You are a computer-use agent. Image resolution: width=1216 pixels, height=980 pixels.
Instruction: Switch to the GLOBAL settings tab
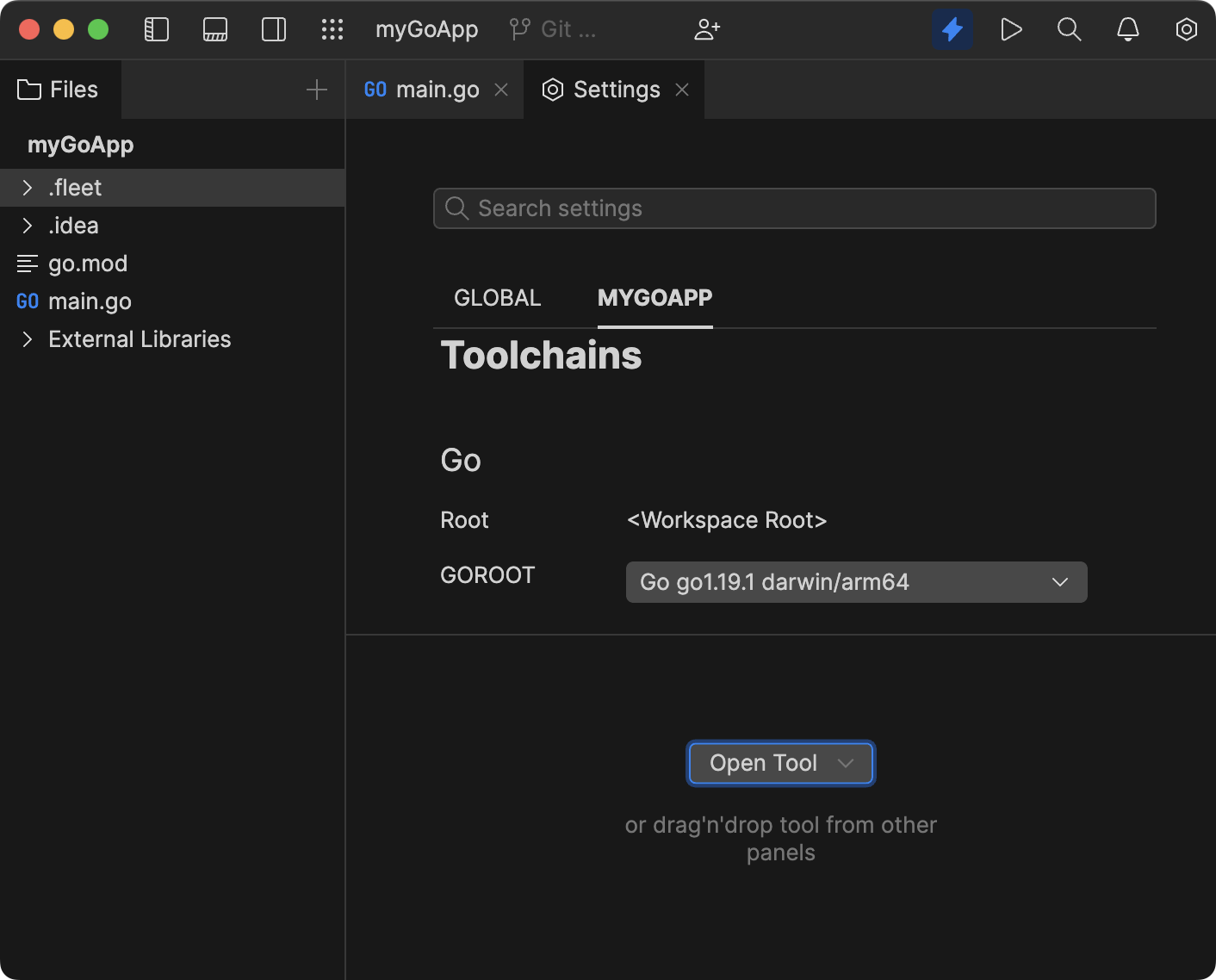[497, 297]
